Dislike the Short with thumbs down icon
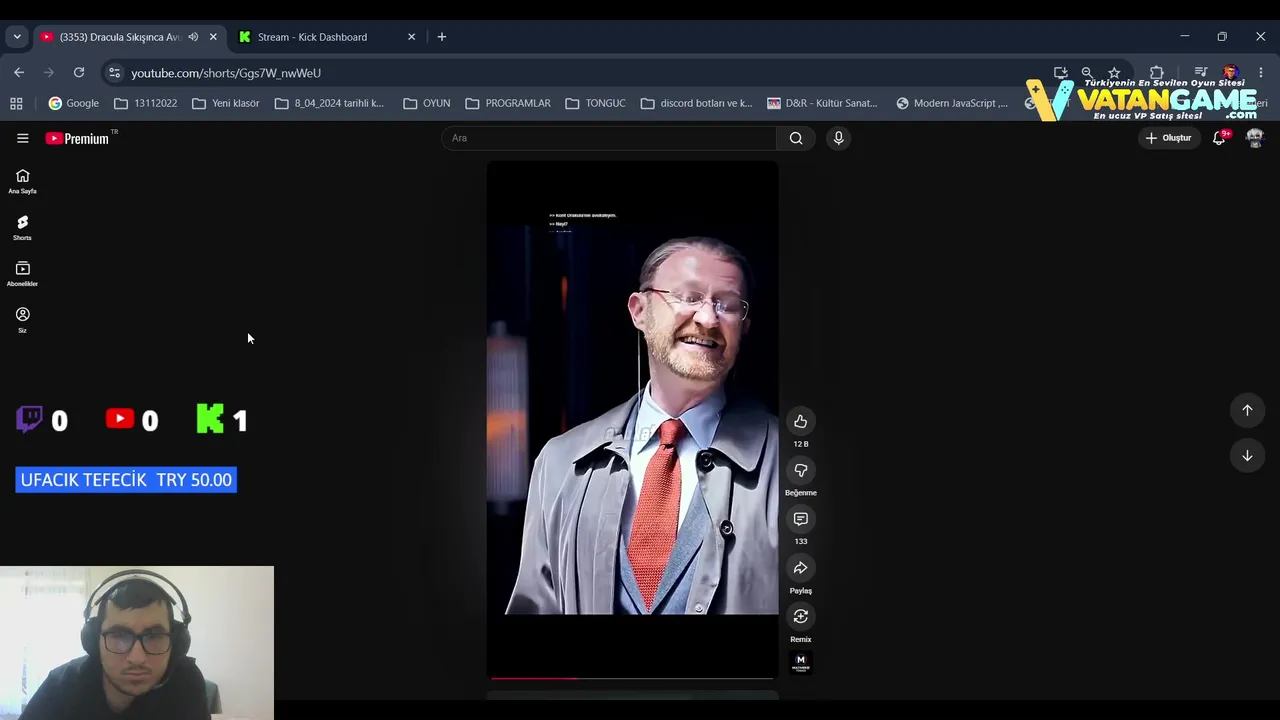 click(x=800, y=471)
